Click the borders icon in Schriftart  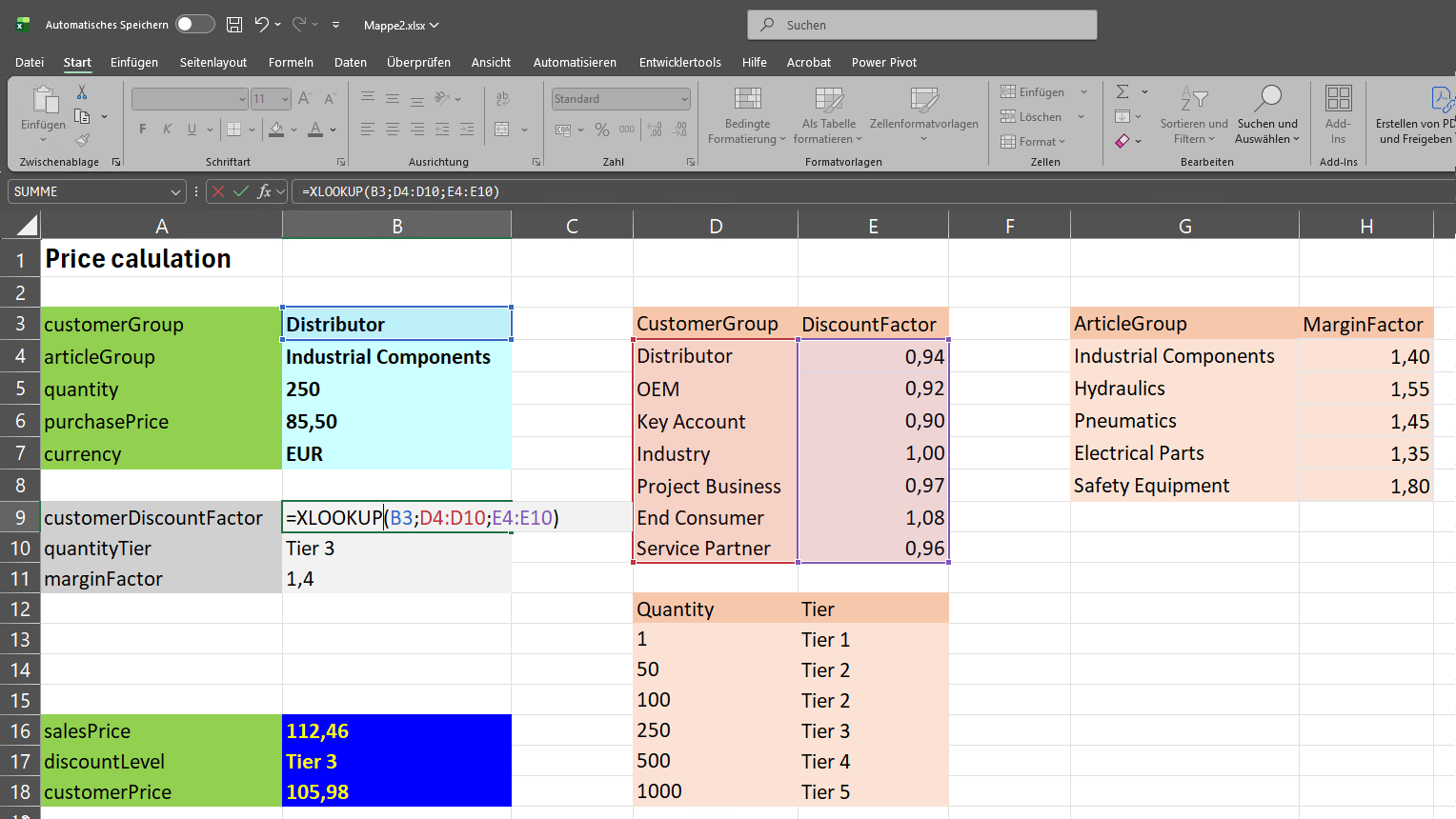click(x=233, y=129)
